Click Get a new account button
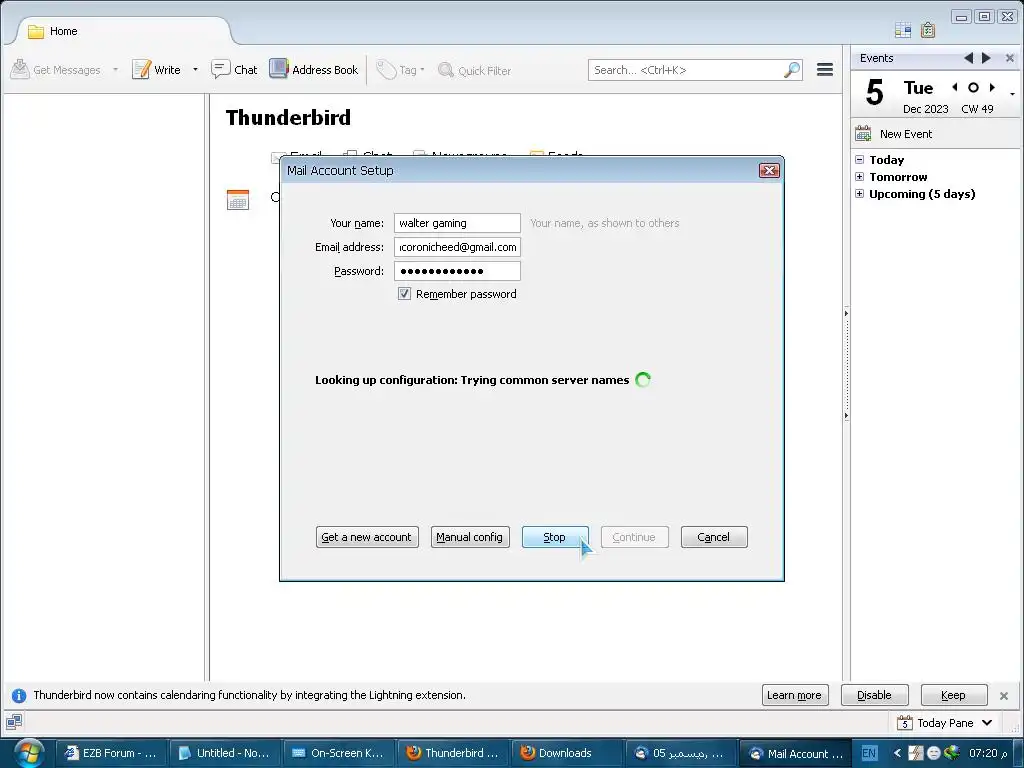This screenshot has height=768, width=1024. tap(367, 537)
